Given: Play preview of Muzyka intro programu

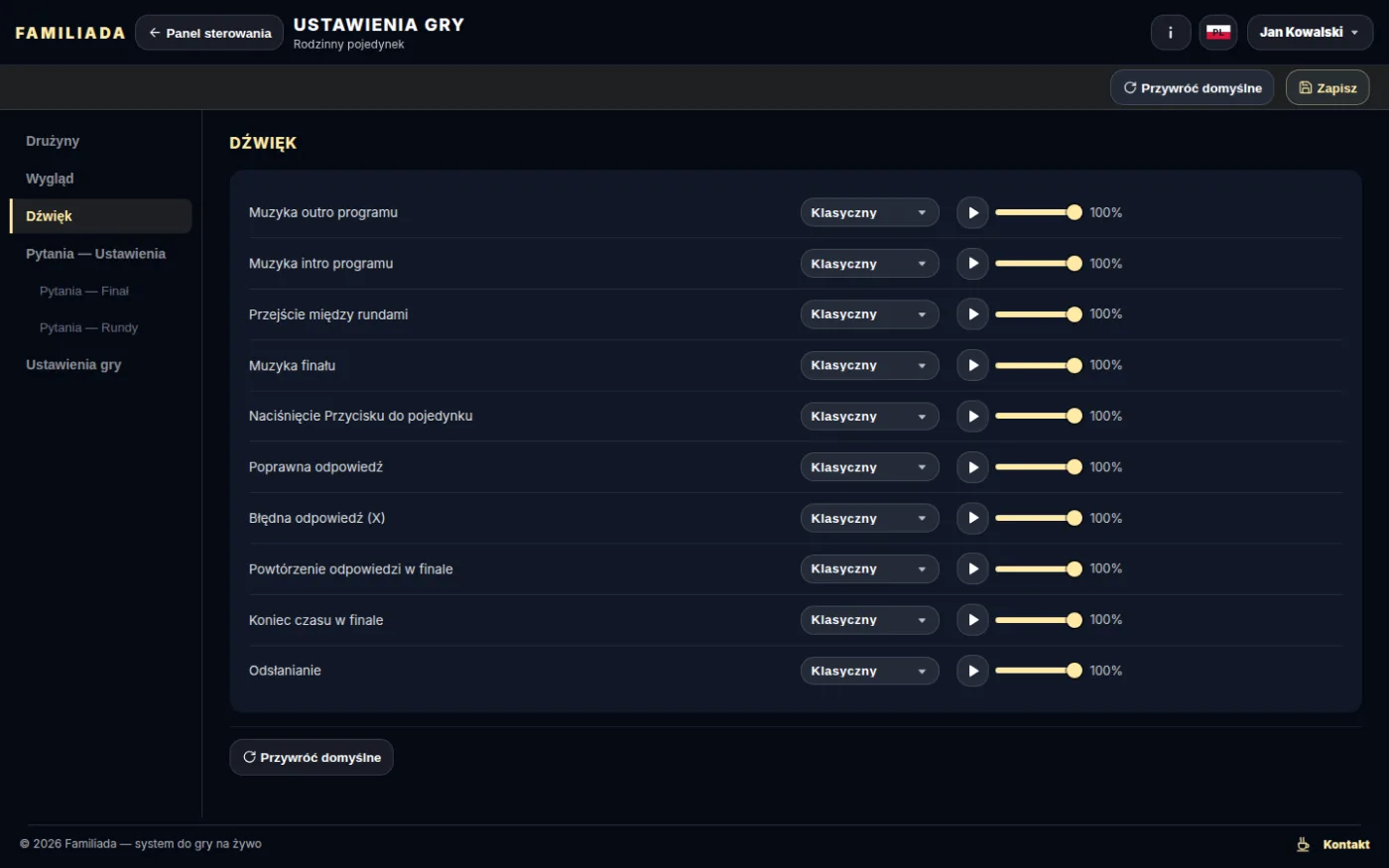Looking at the screenshot, I should [972, 263].
